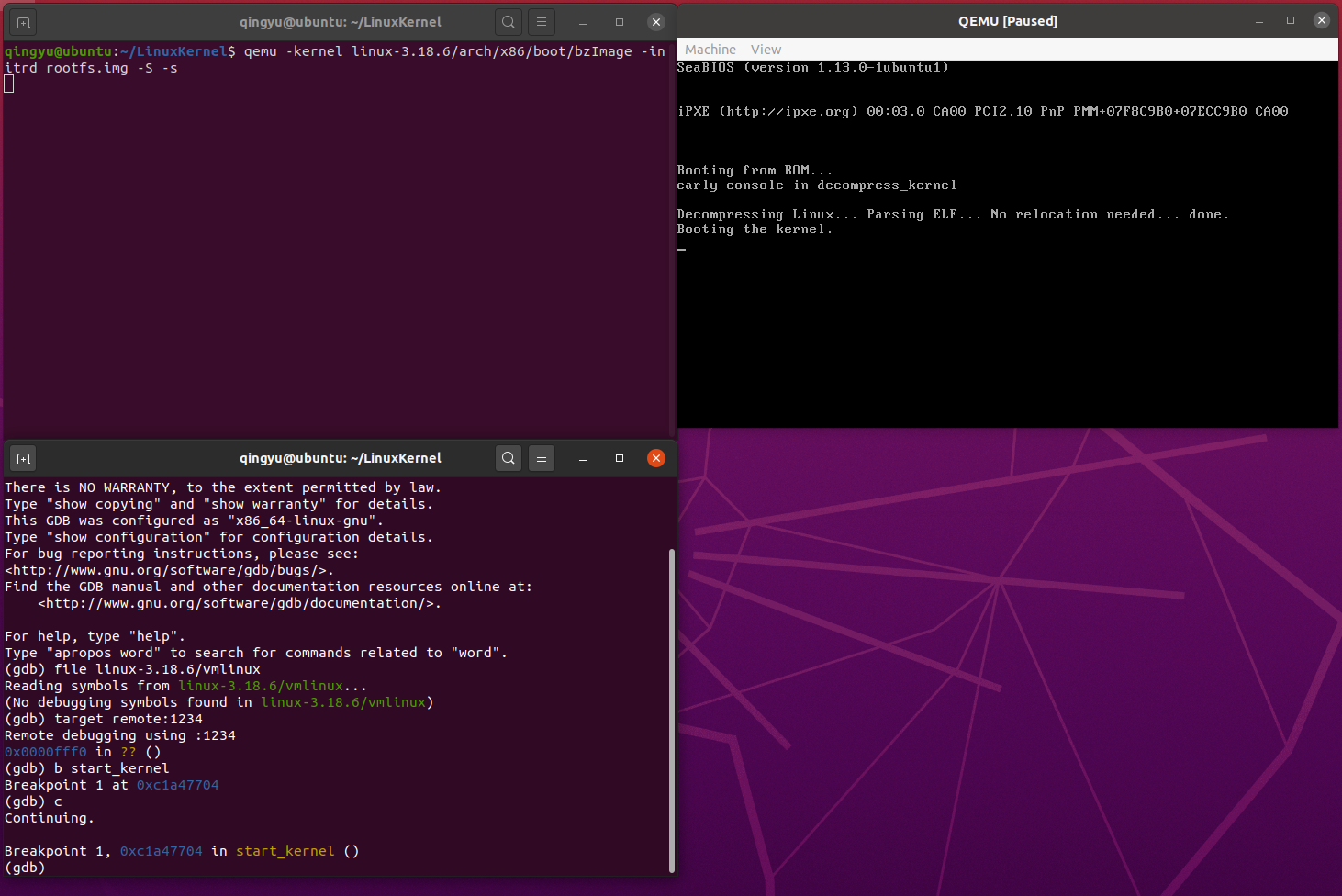The image size is (1342, 896).
Task: Click 'Decompressing Linux...' line in QEMU
Action: 953,215
